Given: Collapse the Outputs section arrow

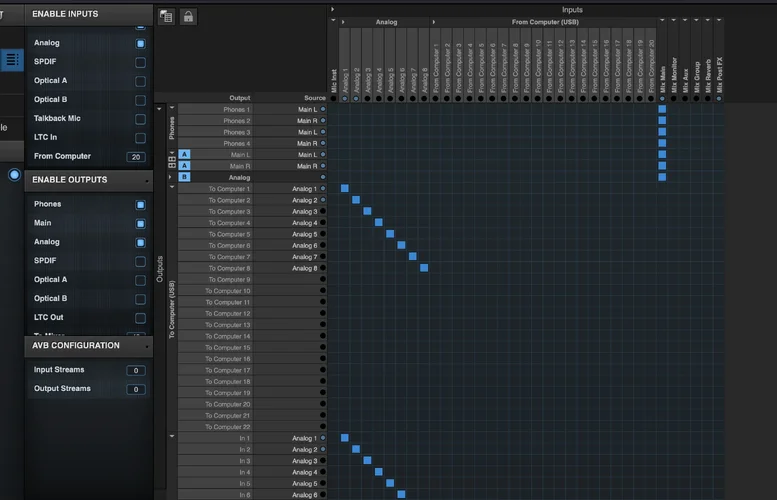Looking at the screenshot, I should point(159,109).
